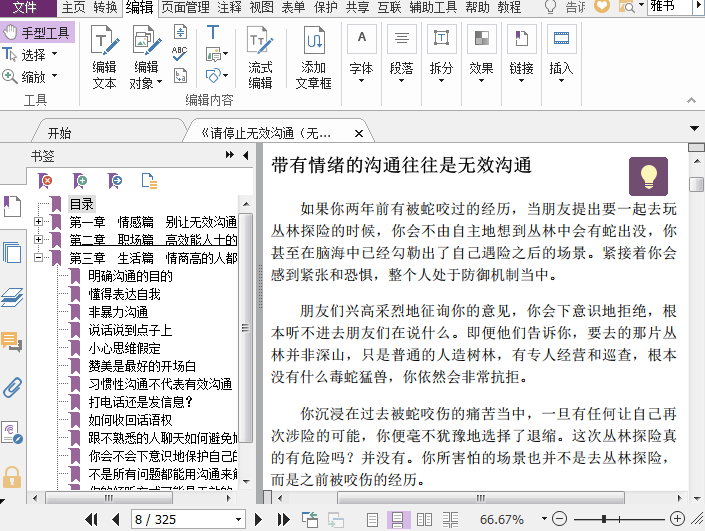Screen dimensions: 705x531
Task: Click the add new bookmark icon
Action: click(80, 180)
